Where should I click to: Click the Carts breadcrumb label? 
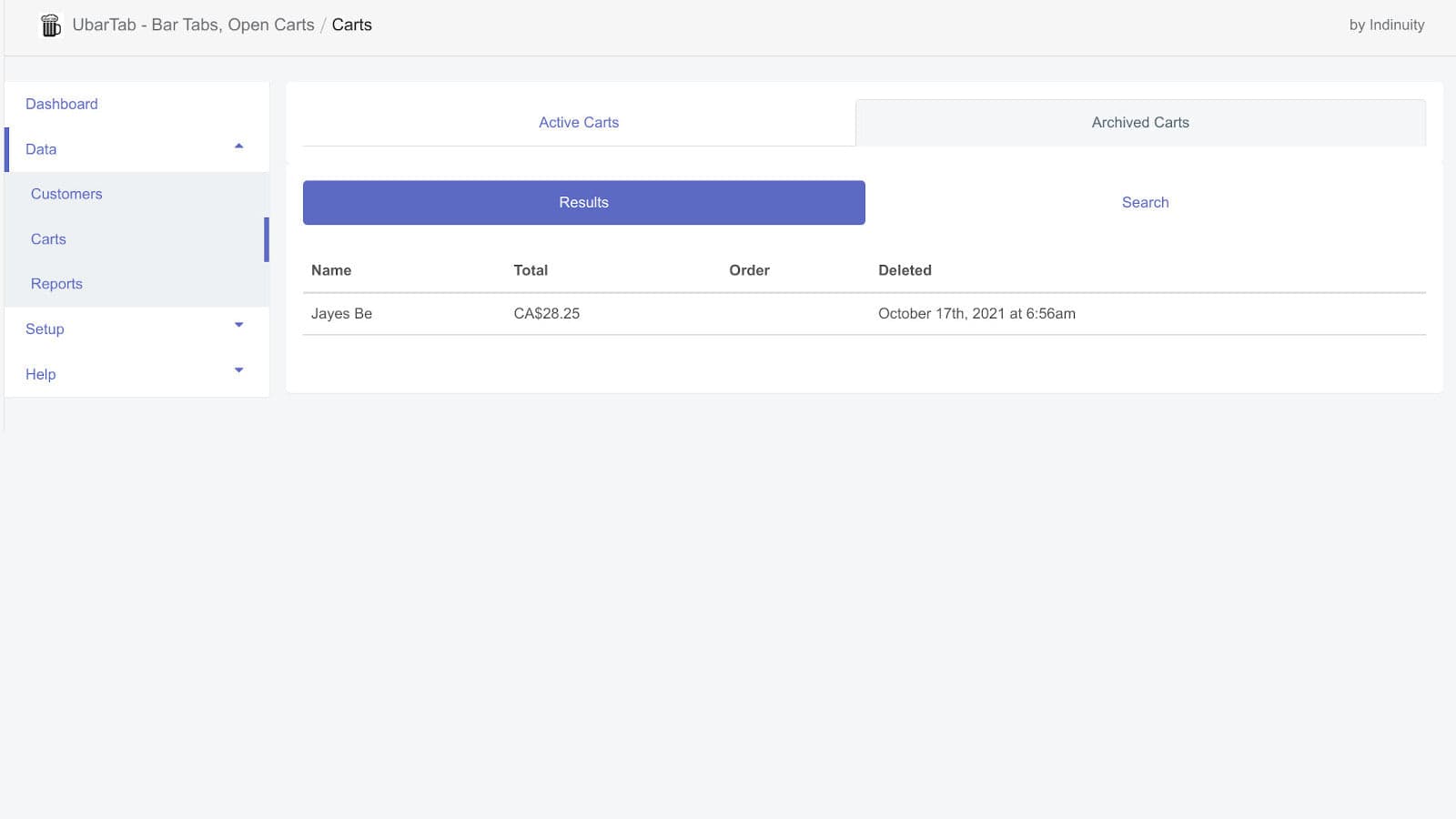pyautogui.click(x=352, y=25)
